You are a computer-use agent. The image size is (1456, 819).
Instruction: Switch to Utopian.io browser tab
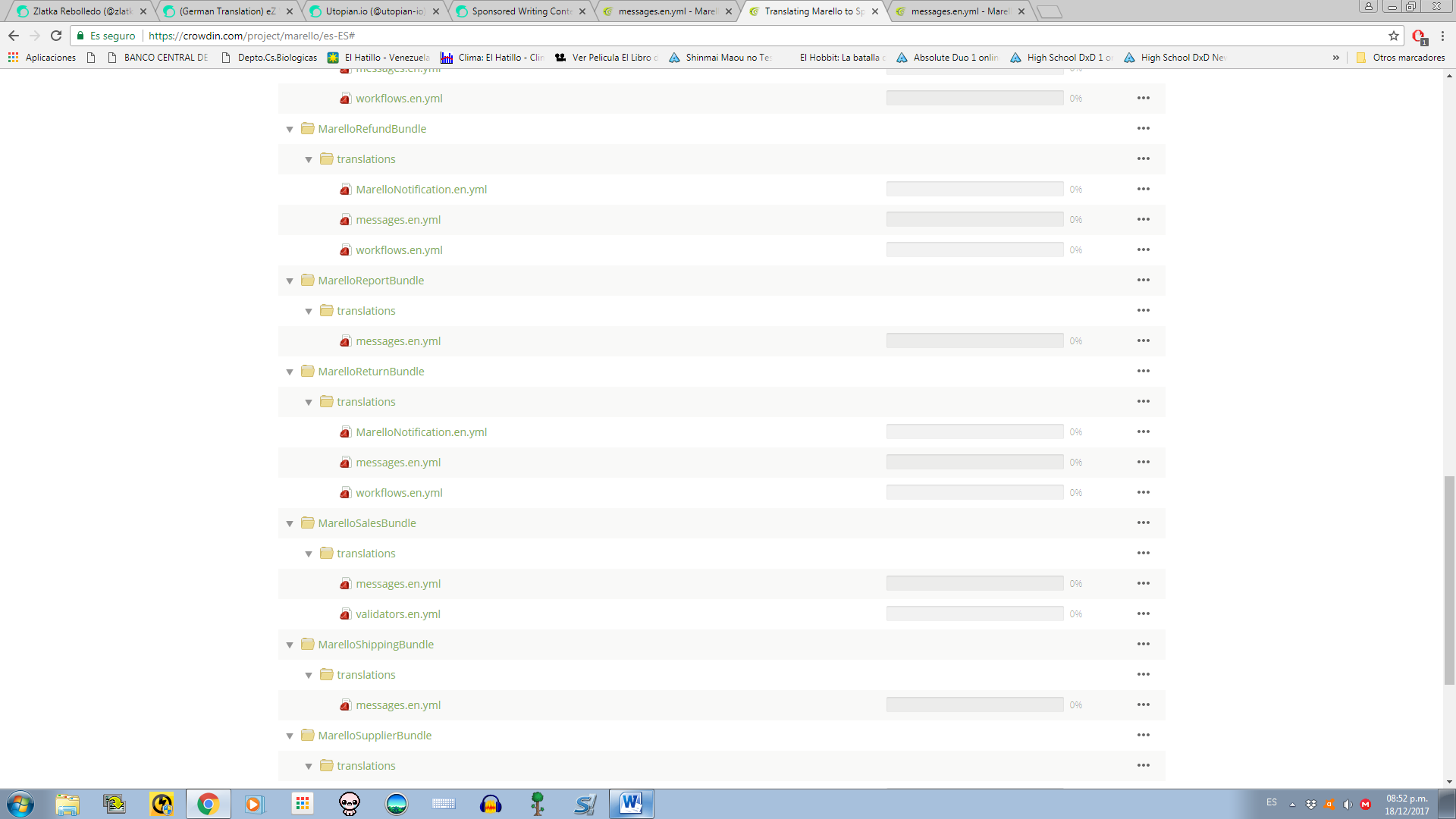coord(374,11)
